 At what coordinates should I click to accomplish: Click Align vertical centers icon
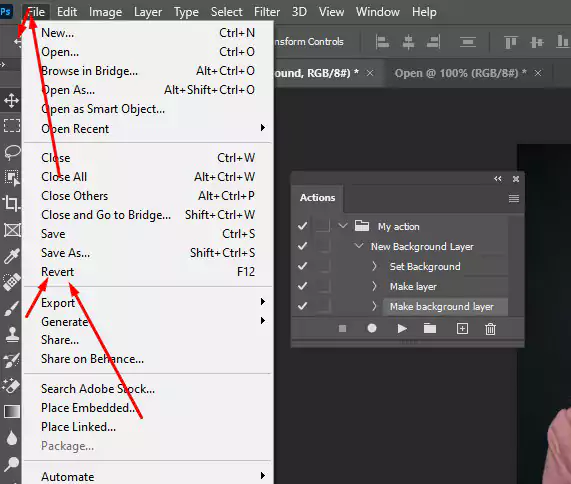[x=537, y=42]
